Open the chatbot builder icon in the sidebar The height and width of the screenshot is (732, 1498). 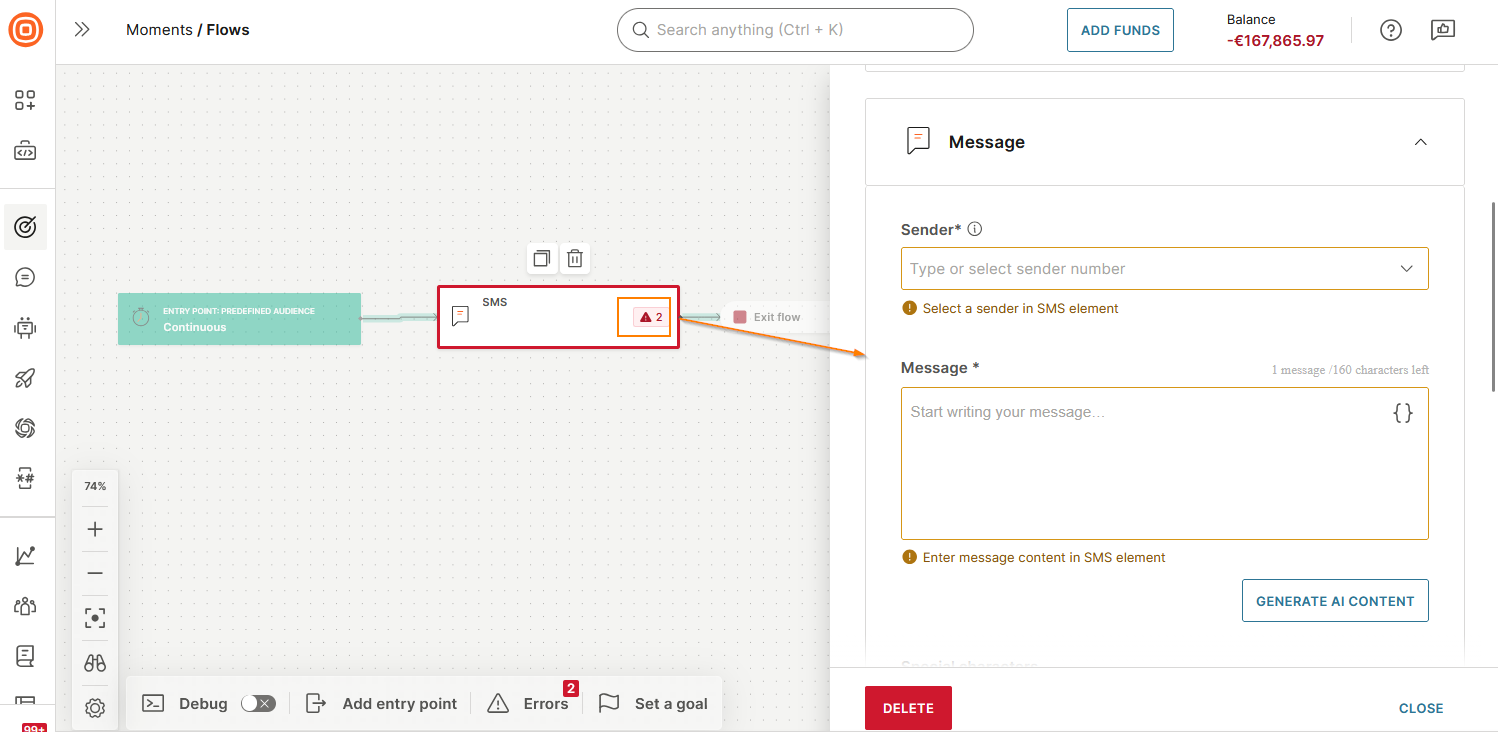pos(27,327)
